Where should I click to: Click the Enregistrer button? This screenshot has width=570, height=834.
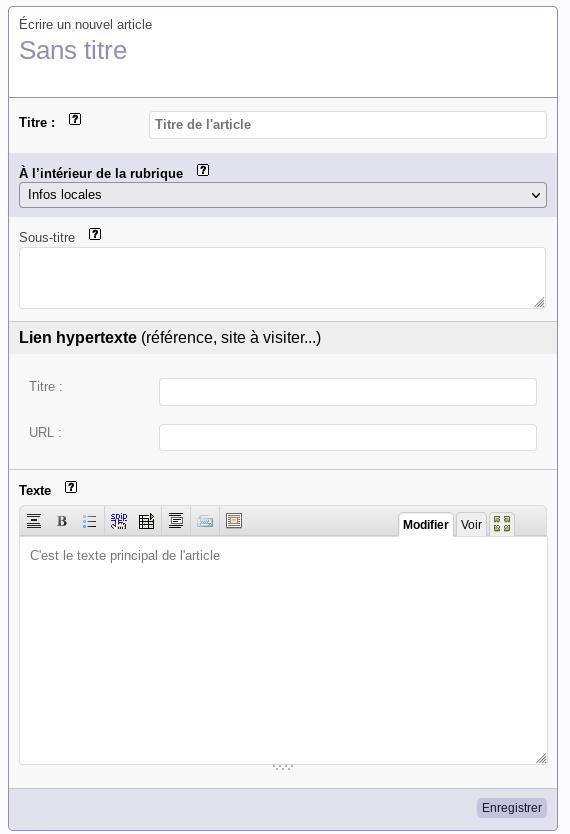[x=512, y=807]
